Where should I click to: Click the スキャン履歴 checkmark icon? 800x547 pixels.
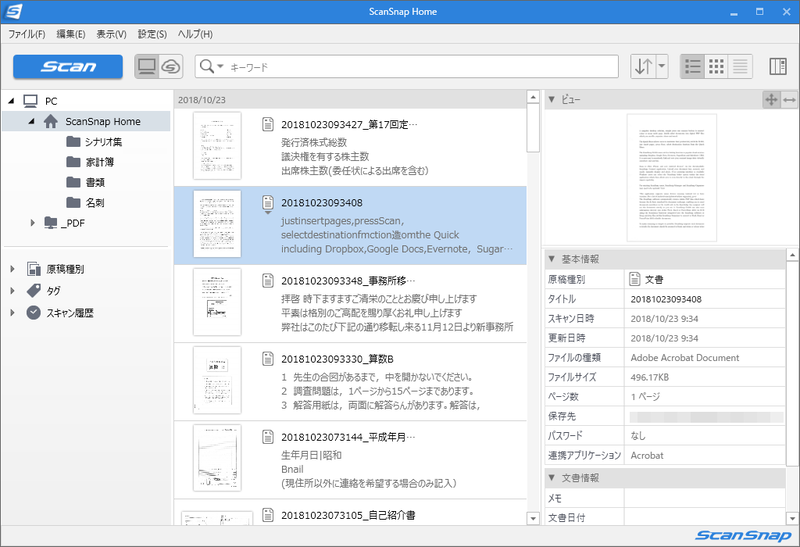34,313
